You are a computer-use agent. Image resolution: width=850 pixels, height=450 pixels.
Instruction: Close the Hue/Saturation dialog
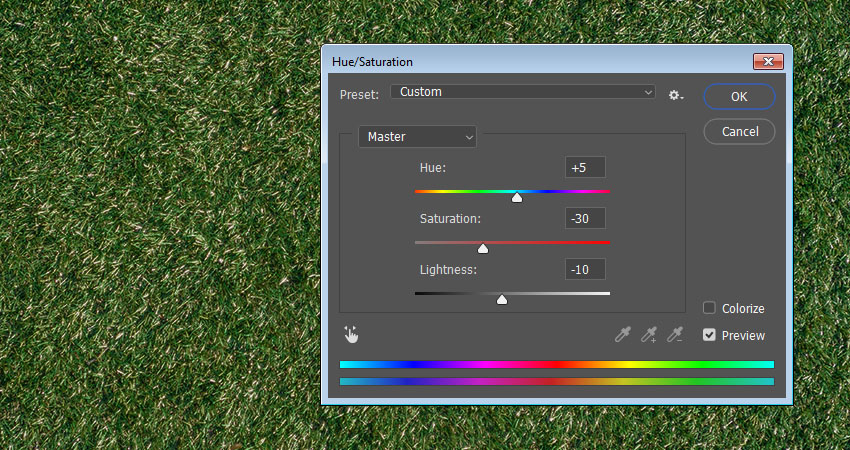pos(768,61)
